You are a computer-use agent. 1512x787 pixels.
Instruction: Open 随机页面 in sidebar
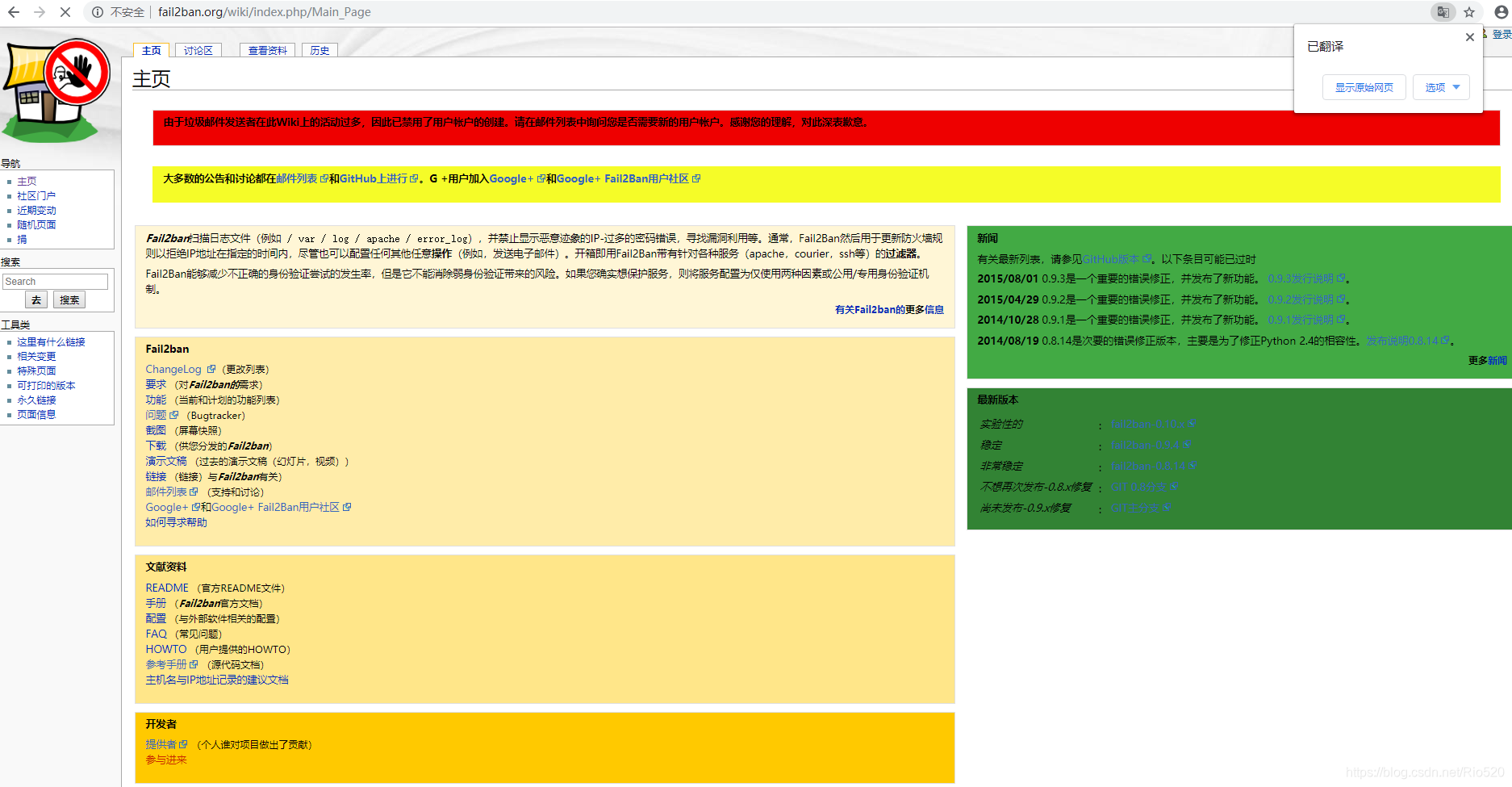(x=36, y=224)
